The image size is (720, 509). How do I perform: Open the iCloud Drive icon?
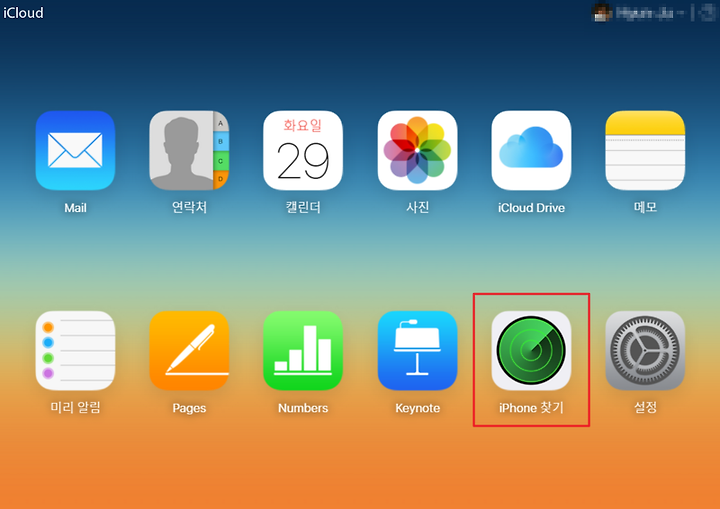tap(531, 150)
